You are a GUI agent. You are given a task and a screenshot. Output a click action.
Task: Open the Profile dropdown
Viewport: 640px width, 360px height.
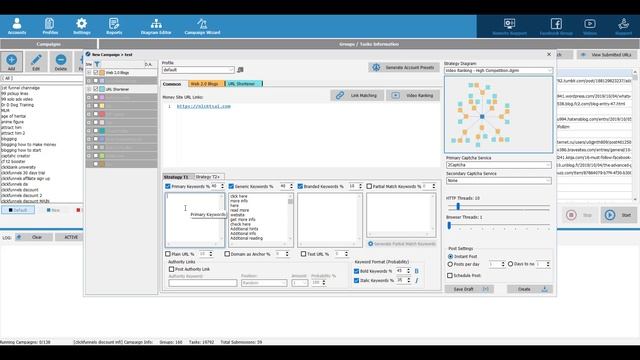(x=198, y=70)
